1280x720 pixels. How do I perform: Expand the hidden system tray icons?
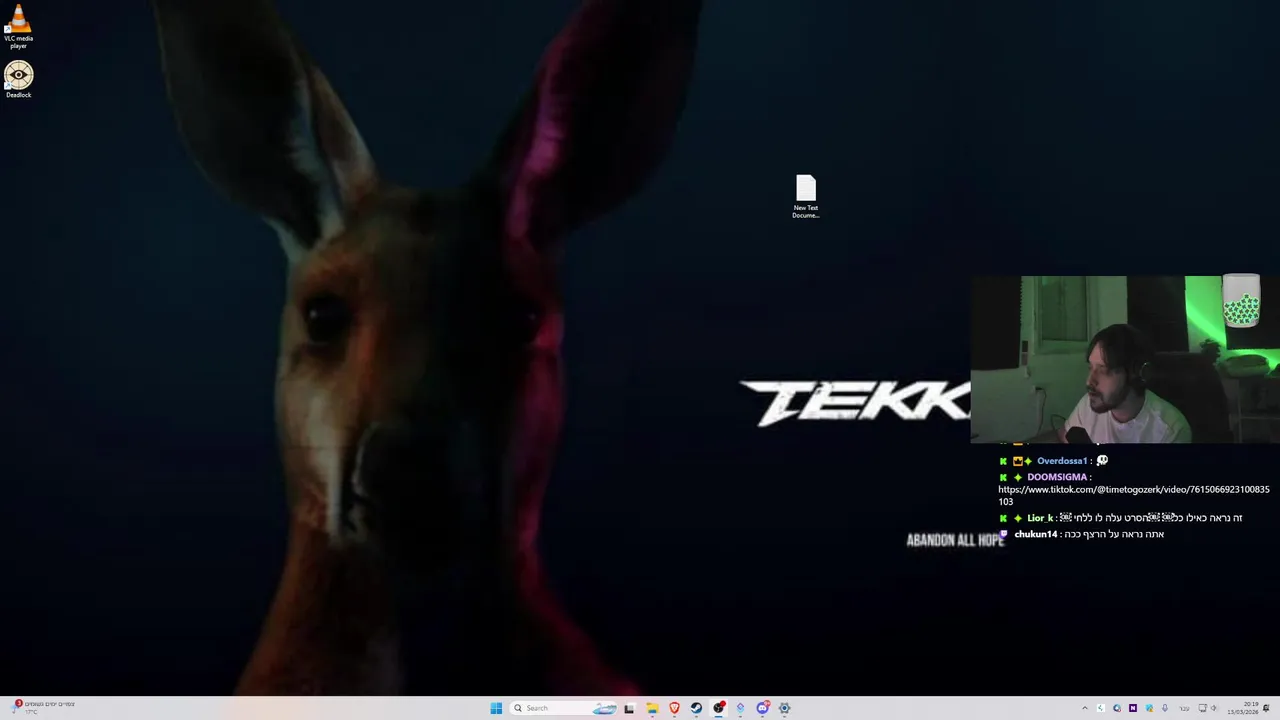click(1085, 708)
